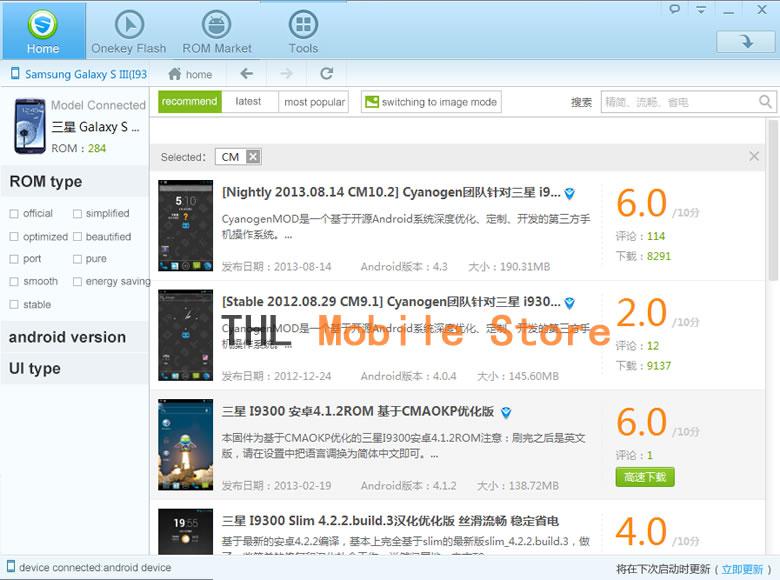
Task: Expand the android version section
Action: (x=75, y=337)
